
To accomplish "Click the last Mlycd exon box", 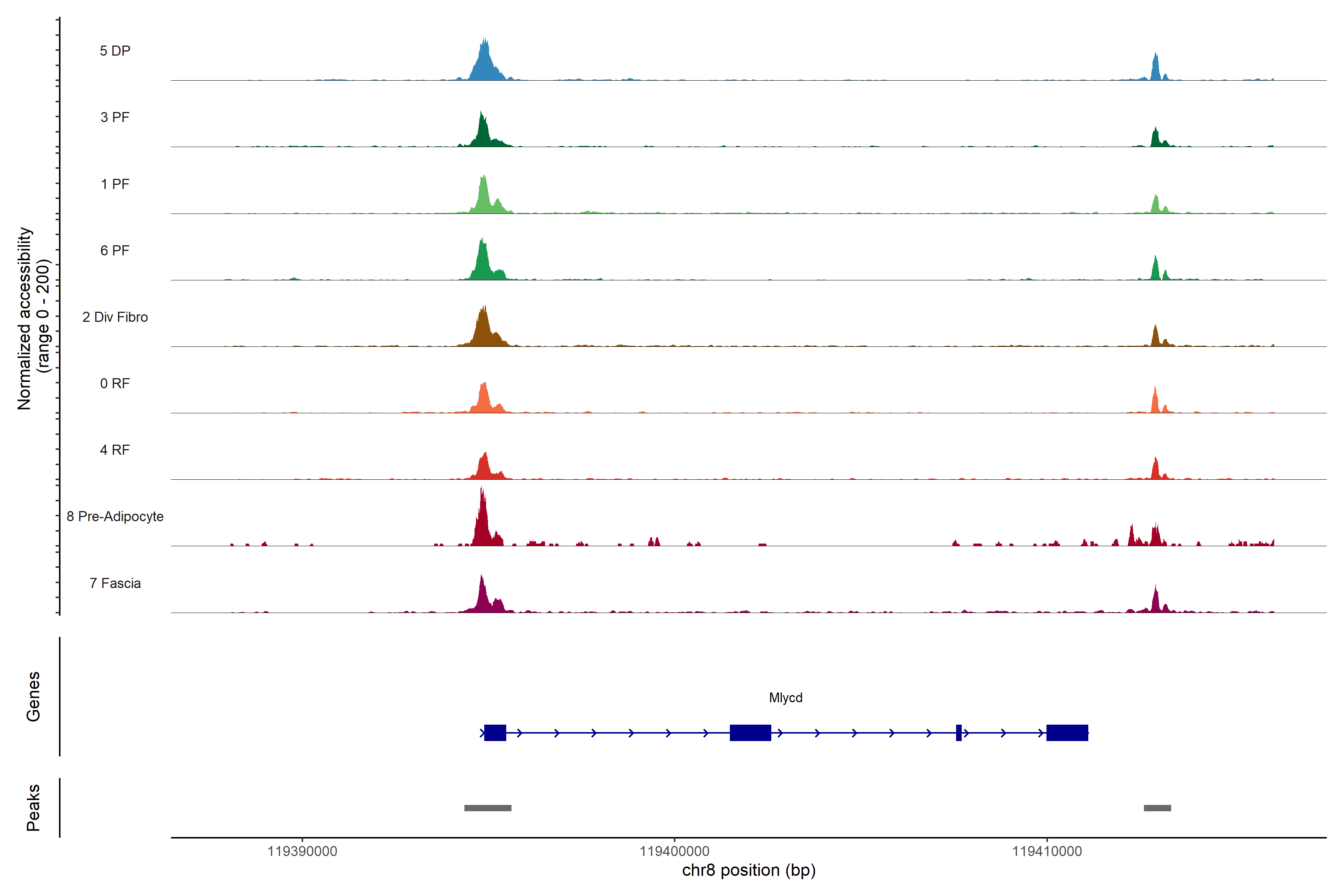I will [x=1067, y=732].
